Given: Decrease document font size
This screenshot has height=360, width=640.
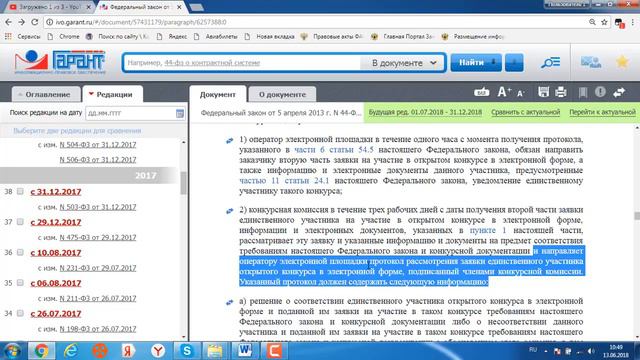Looking at the screenshot, I should coord(520,93).
